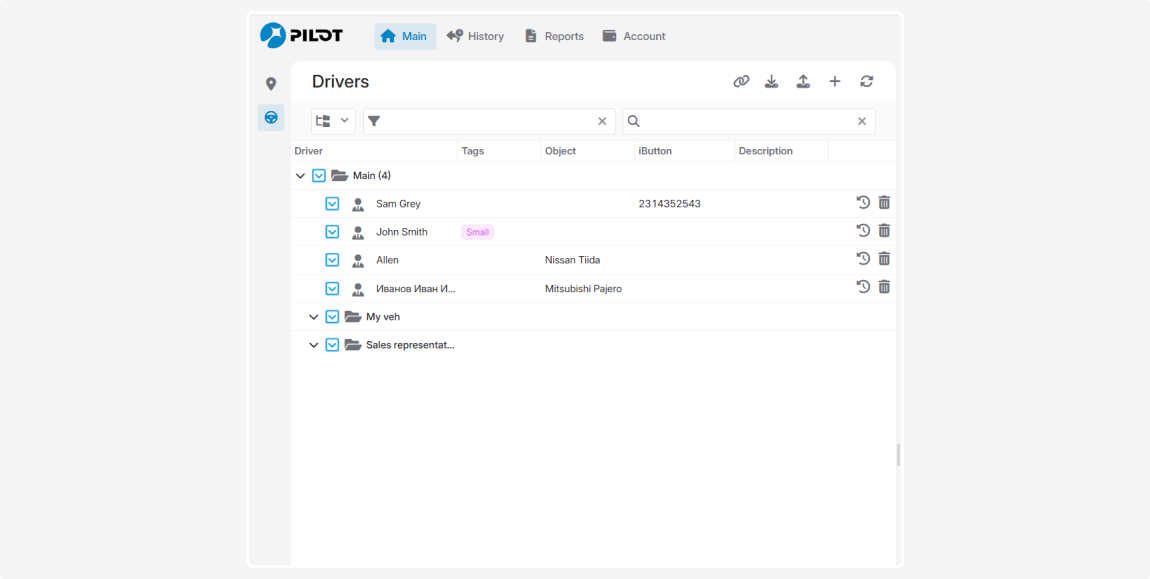Toggle checkbox for Sam Grey
Viewport: 1150px width, 579px height.
[x=333, y=204]
